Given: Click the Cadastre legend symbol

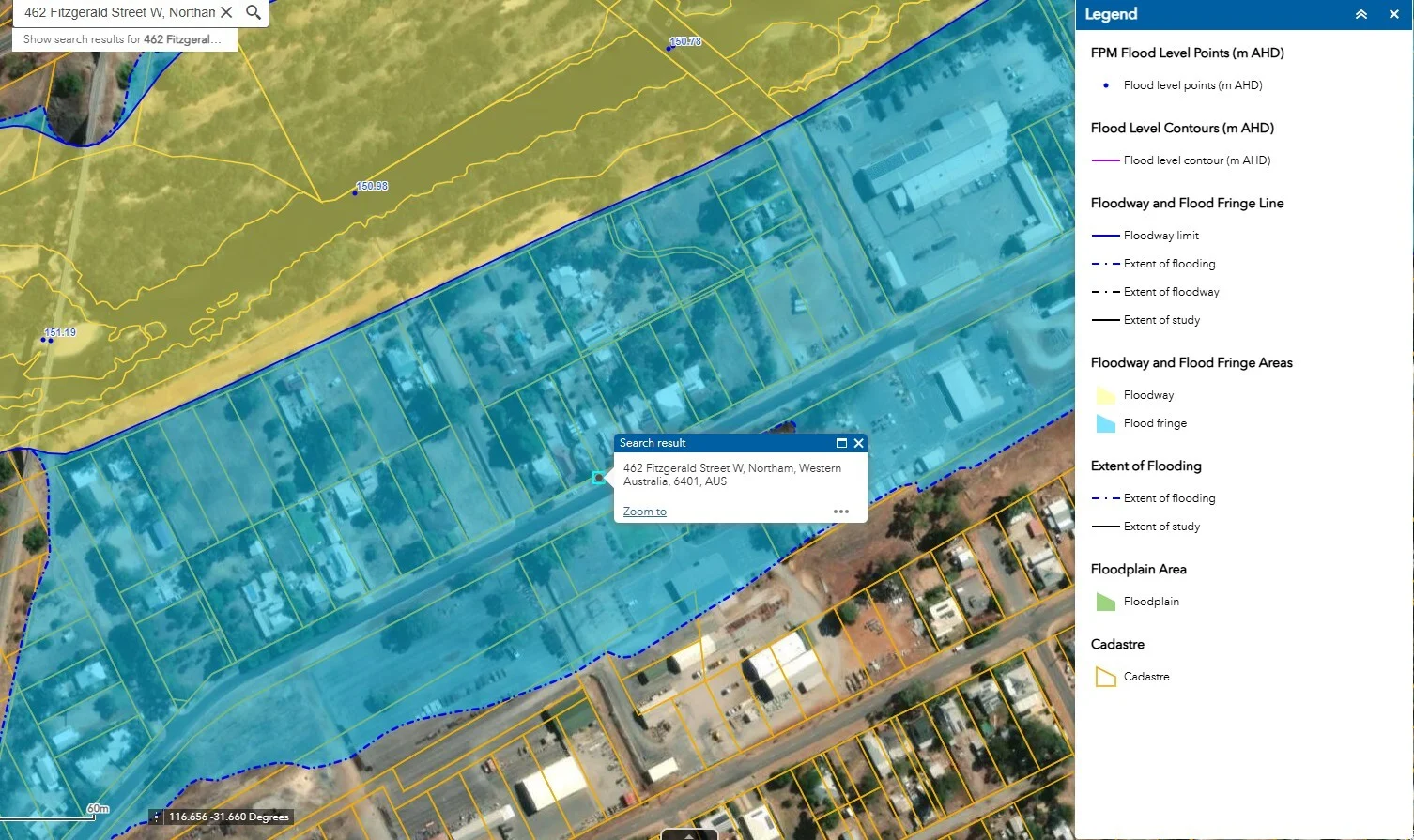Looking at the screenshot, I should point(1105,677).
